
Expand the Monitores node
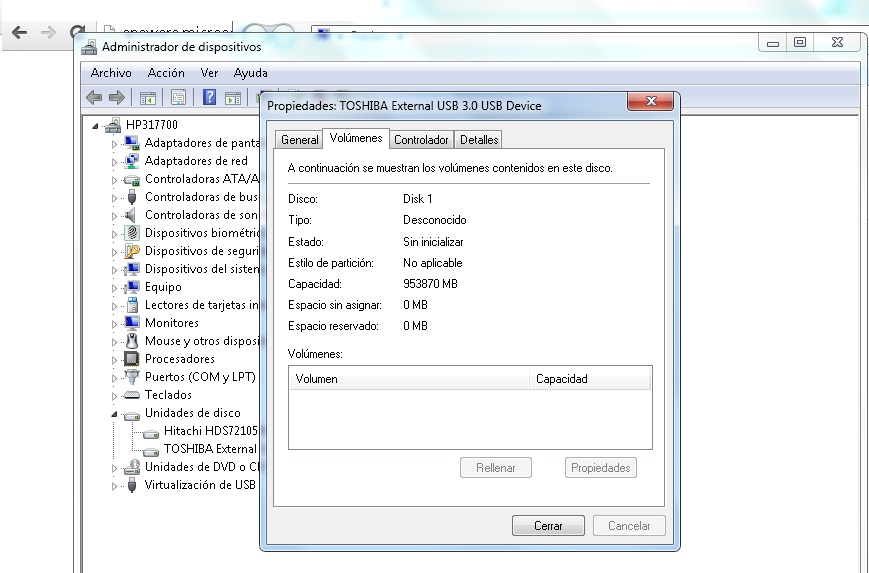(x=114, y=324)
